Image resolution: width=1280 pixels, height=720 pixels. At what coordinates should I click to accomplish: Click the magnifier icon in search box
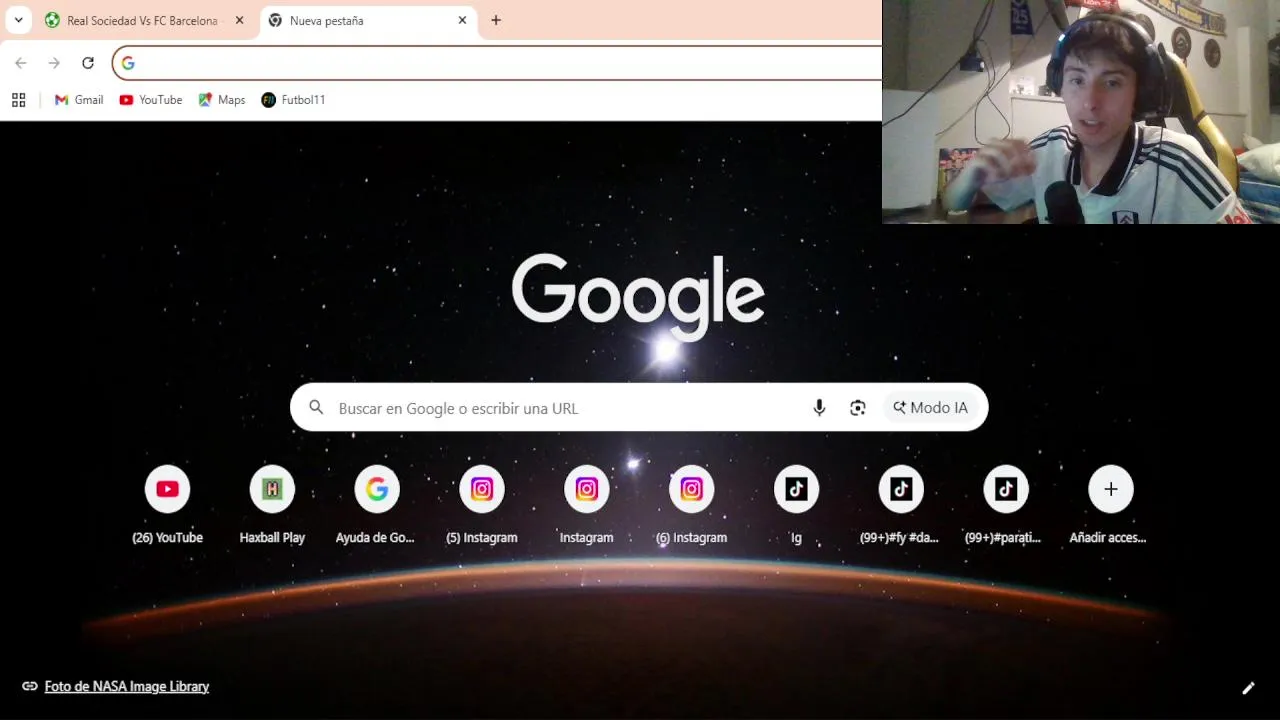pyautogui.click(x=316, y=408)
